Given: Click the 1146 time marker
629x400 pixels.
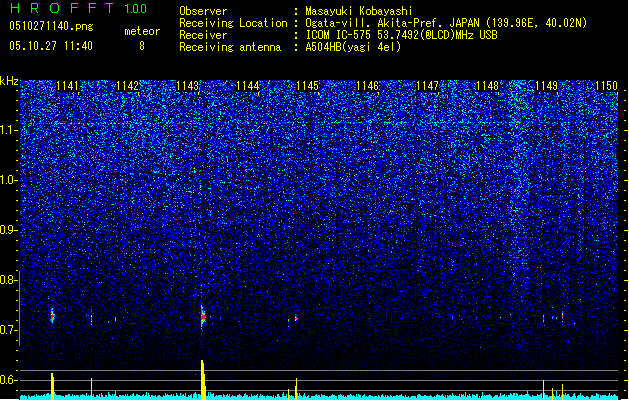Looking at the screenshot, I should click(367, 86).
